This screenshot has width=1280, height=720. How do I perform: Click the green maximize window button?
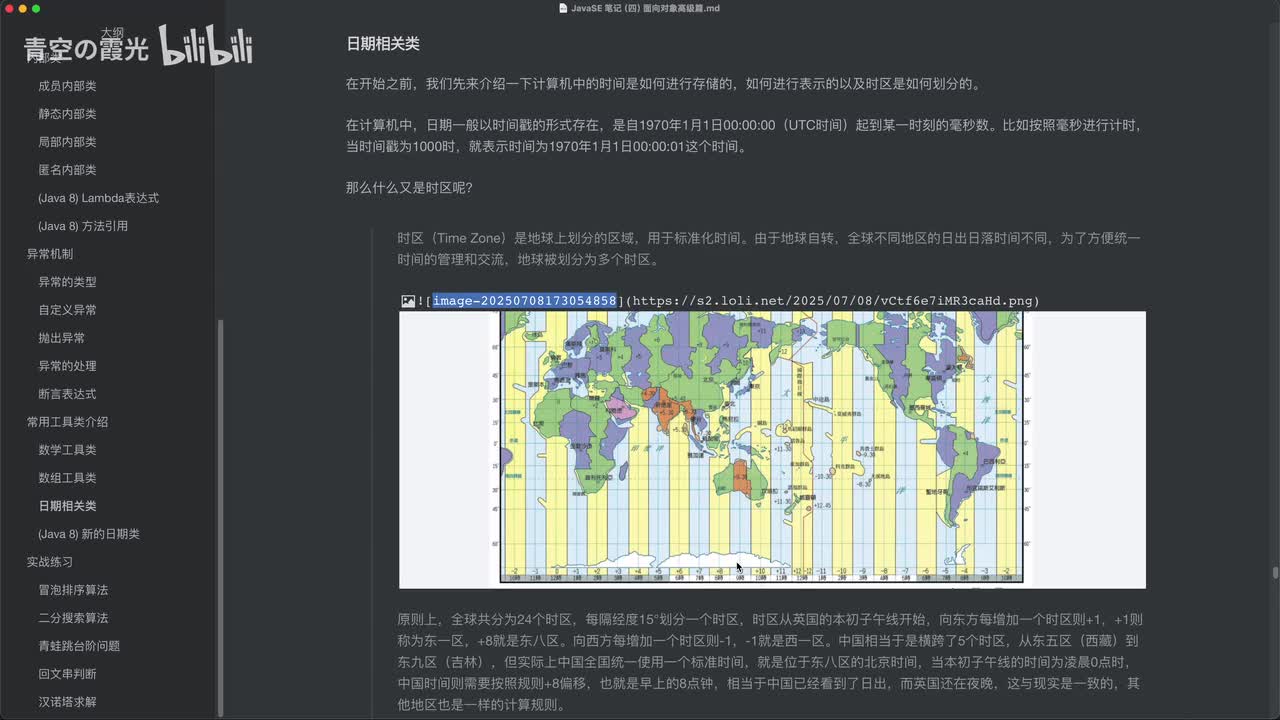pyautogui.click(x=36, y=8)
